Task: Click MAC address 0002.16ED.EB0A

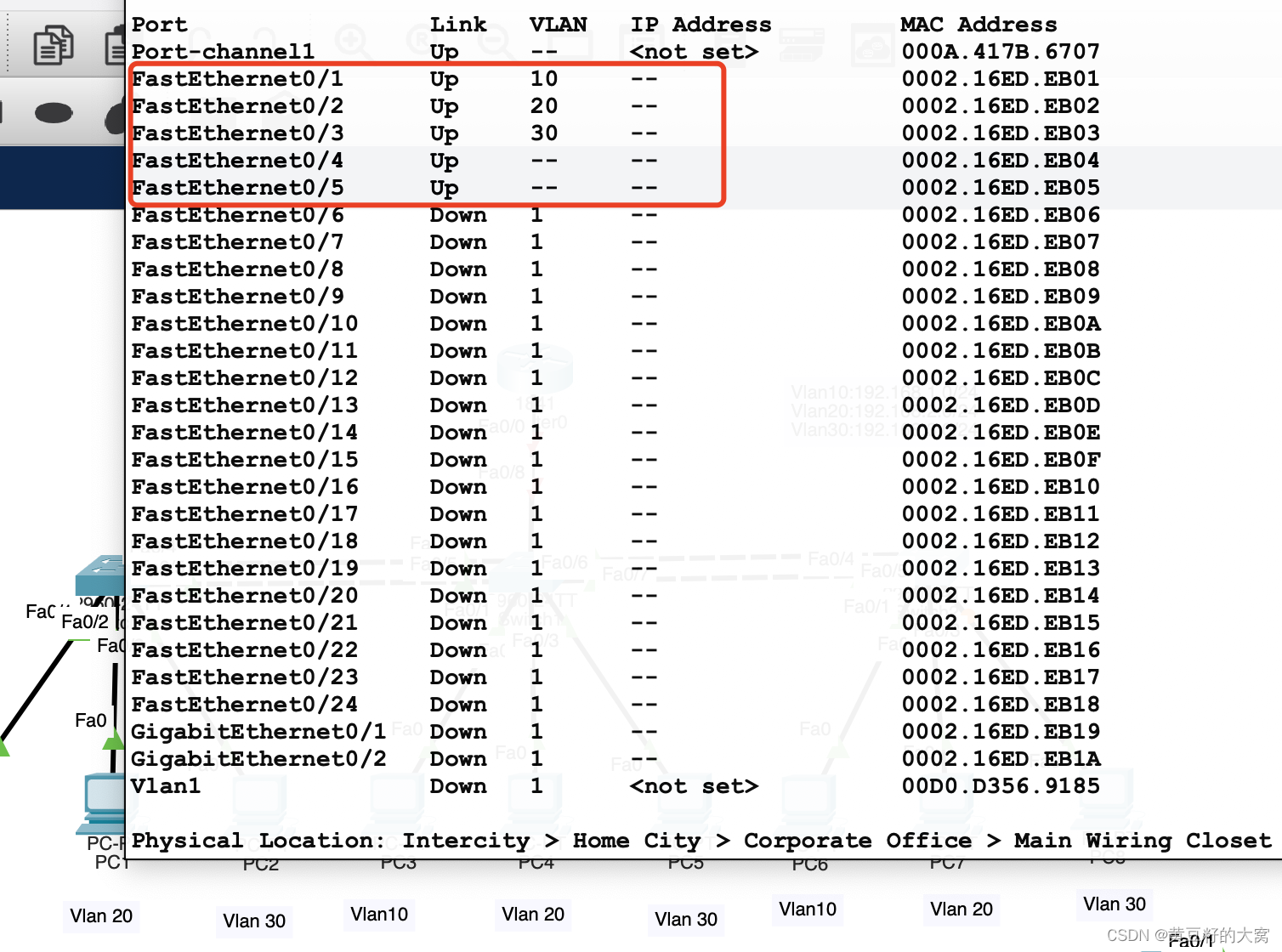Action: click(x=1001, y=324)
